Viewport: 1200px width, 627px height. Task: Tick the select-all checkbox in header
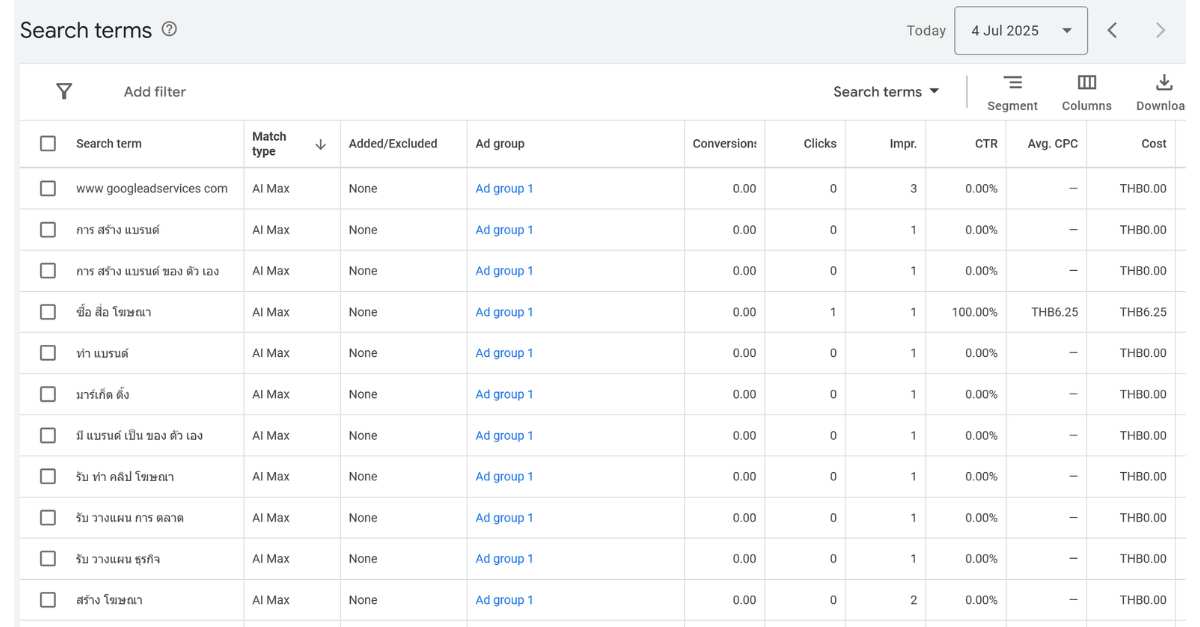click(48, 144)
